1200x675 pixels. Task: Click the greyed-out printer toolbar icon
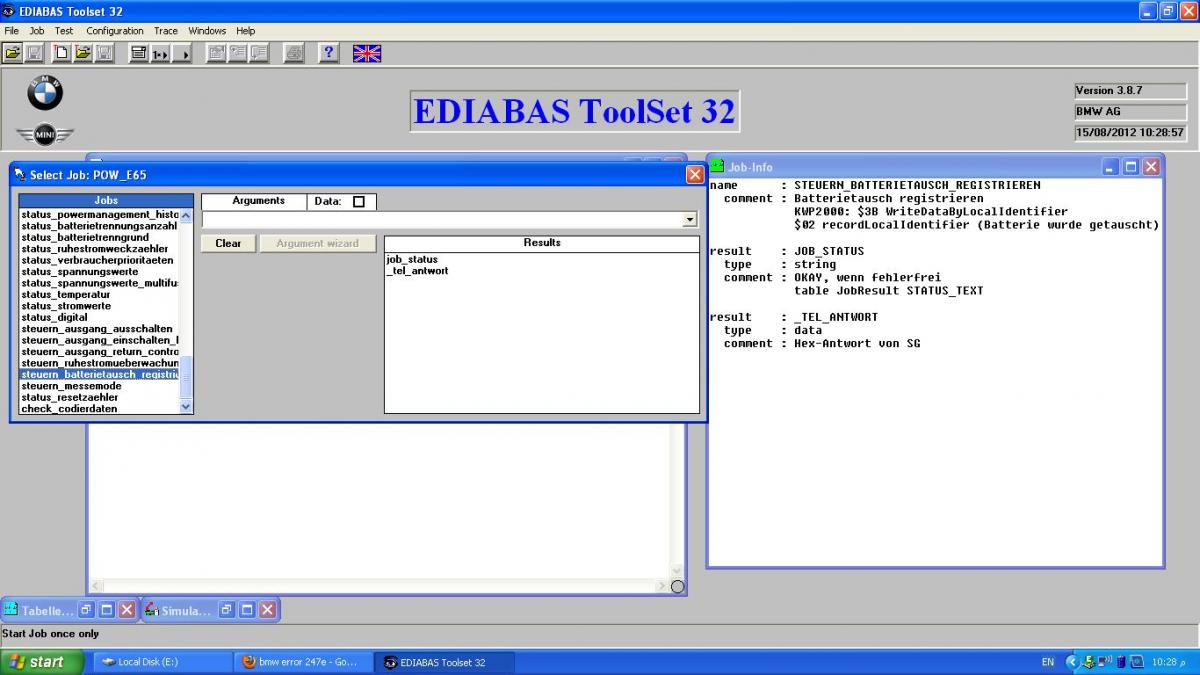pyautogui.click(x=293, y=53)
